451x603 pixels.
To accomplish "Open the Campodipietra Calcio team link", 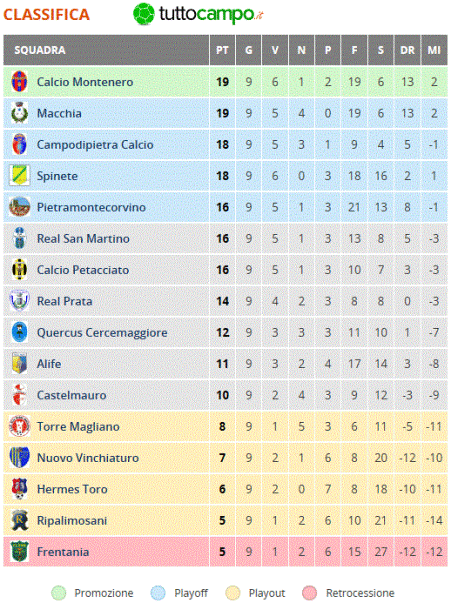I will click(x=95, y=145).
